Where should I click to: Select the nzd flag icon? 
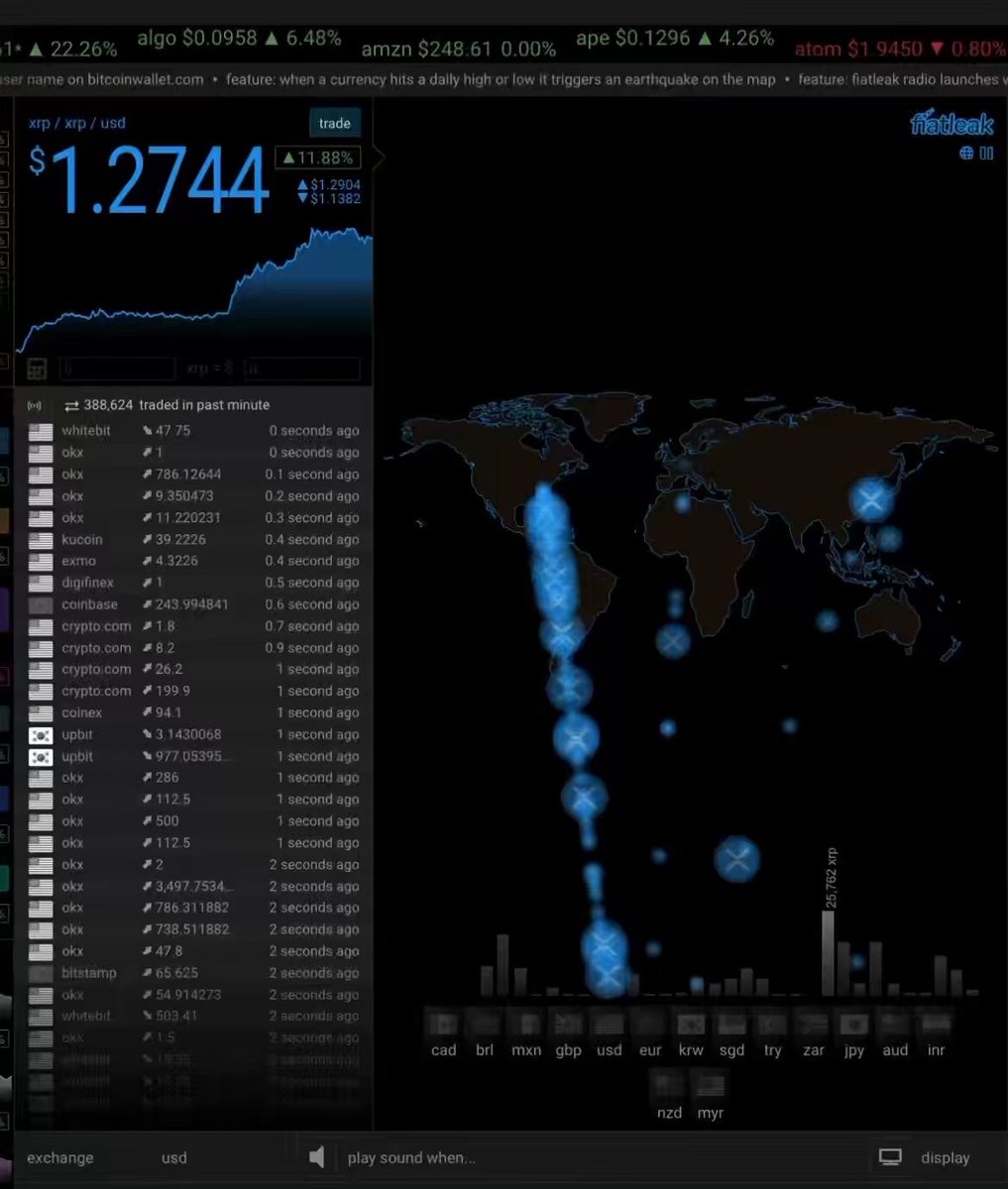point(669,1085)
